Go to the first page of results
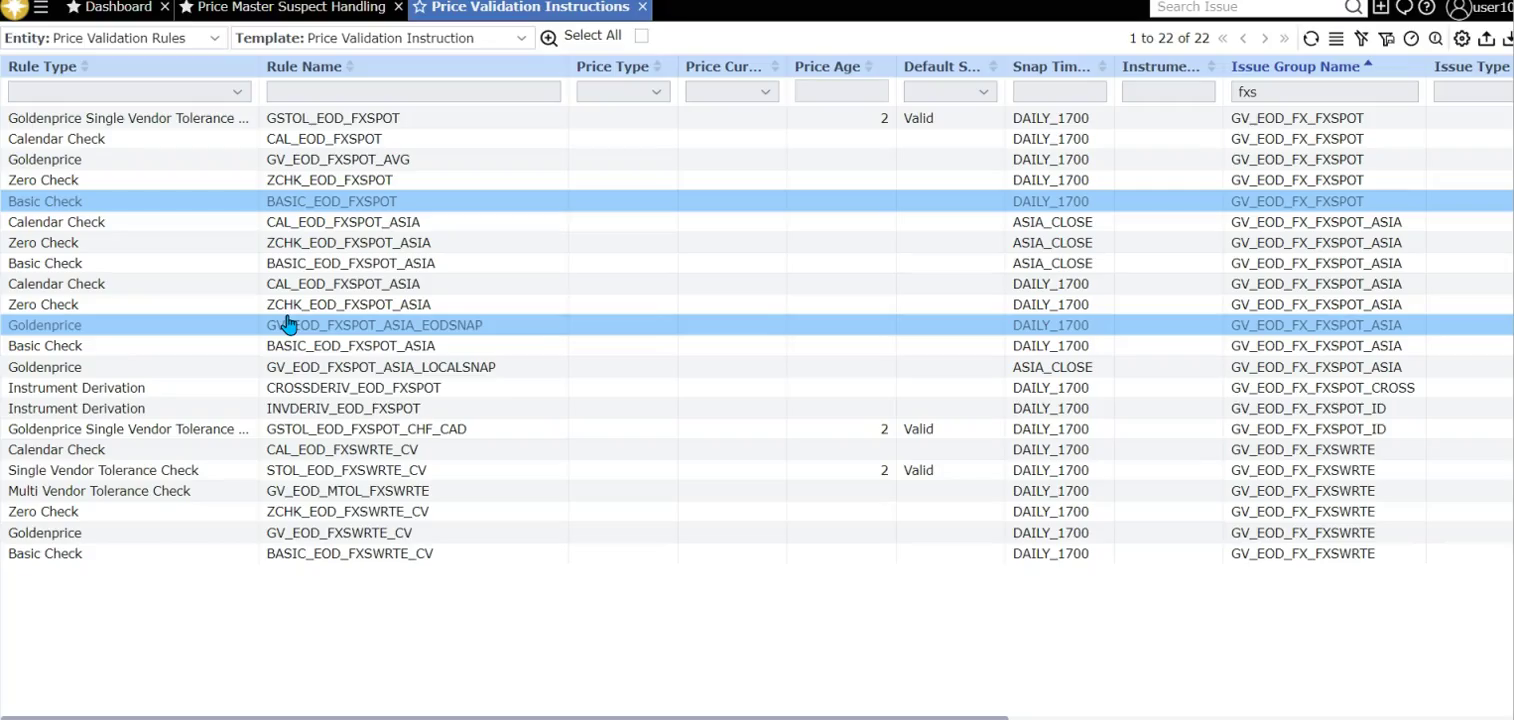This screenshot has height=720, width=1514. pos(1223,38)
